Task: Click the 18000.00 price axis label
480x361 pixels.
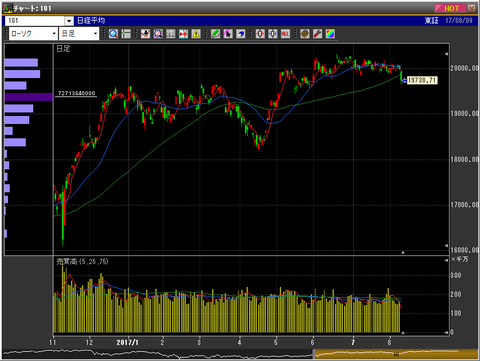Action: pos(465,159)
